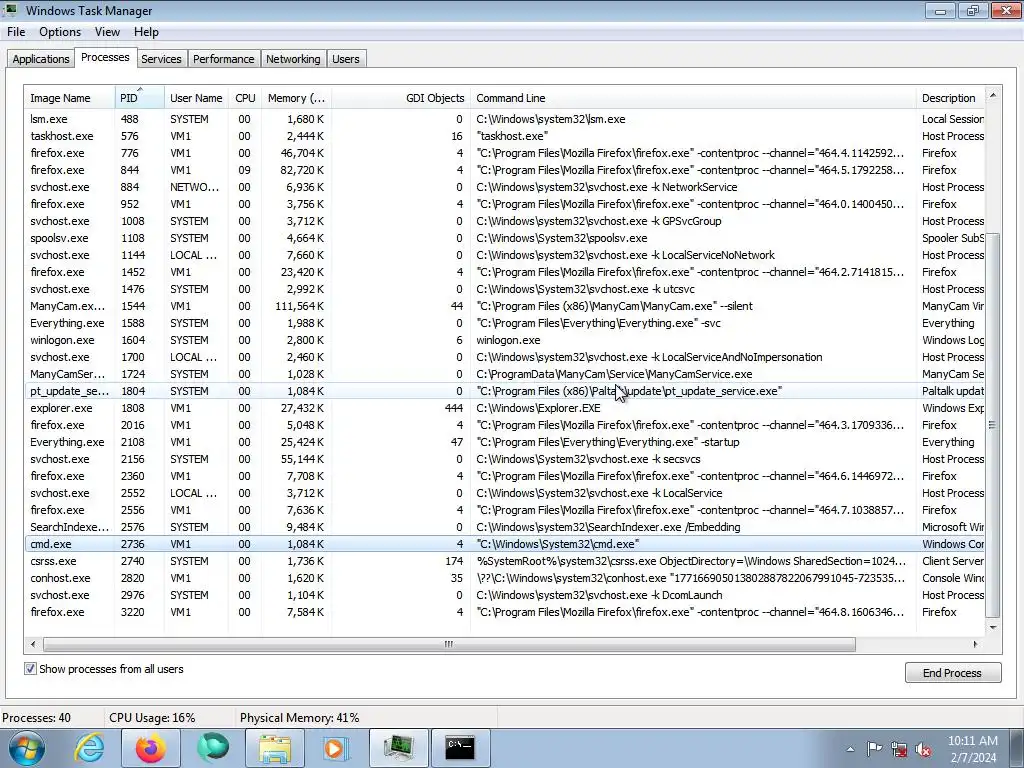Open the View menu
This screenshot has height=768, width=1024.
(x=107, y=32)
